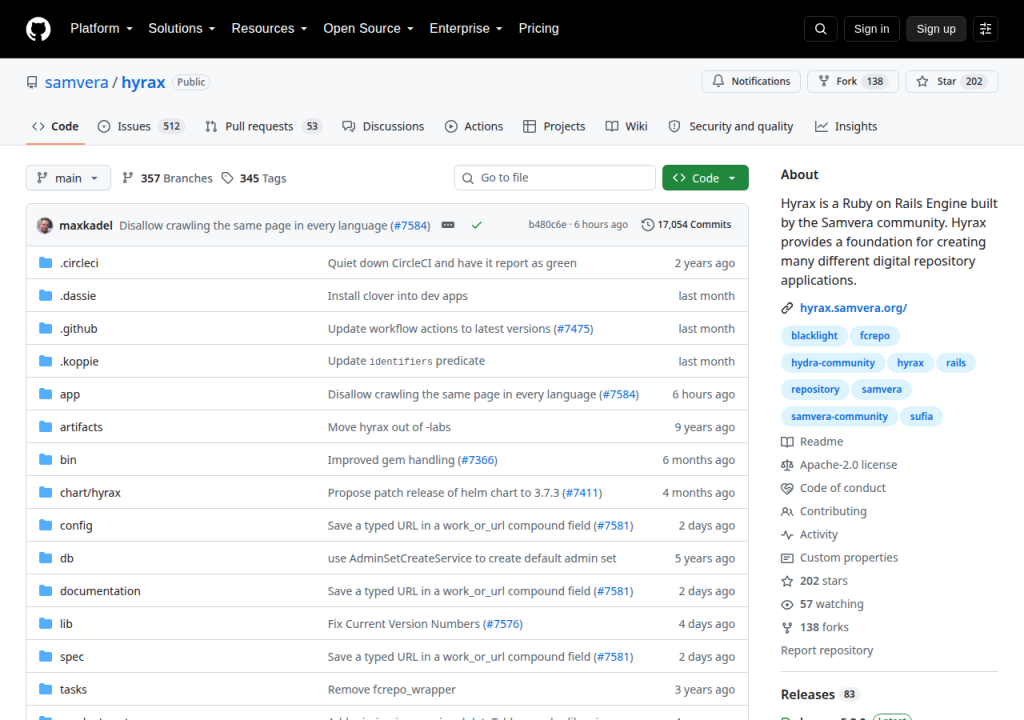Image resolution: width=1024 pixels, height=720 pixels.
Task: Open the appearance settings icon in header
Action: point(985,29)
